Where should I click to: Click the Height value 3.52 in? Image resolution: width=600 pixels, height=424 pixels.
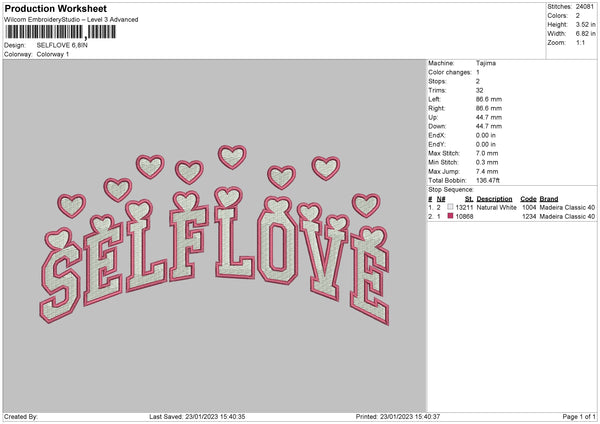coord(585,24)
